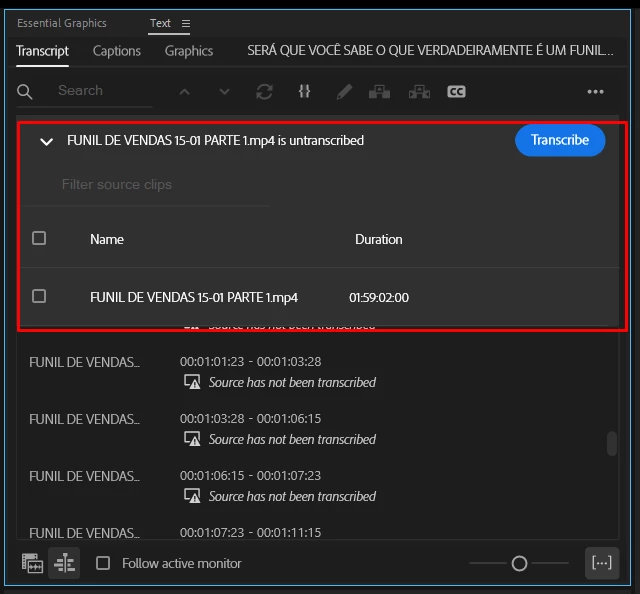Click the re-transcribe refresh icon

click(x=264, y=92)
